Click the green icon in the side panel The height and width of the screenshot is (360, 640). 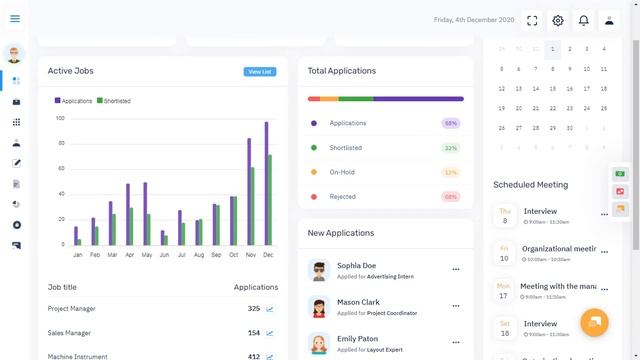tap(620, 174)
